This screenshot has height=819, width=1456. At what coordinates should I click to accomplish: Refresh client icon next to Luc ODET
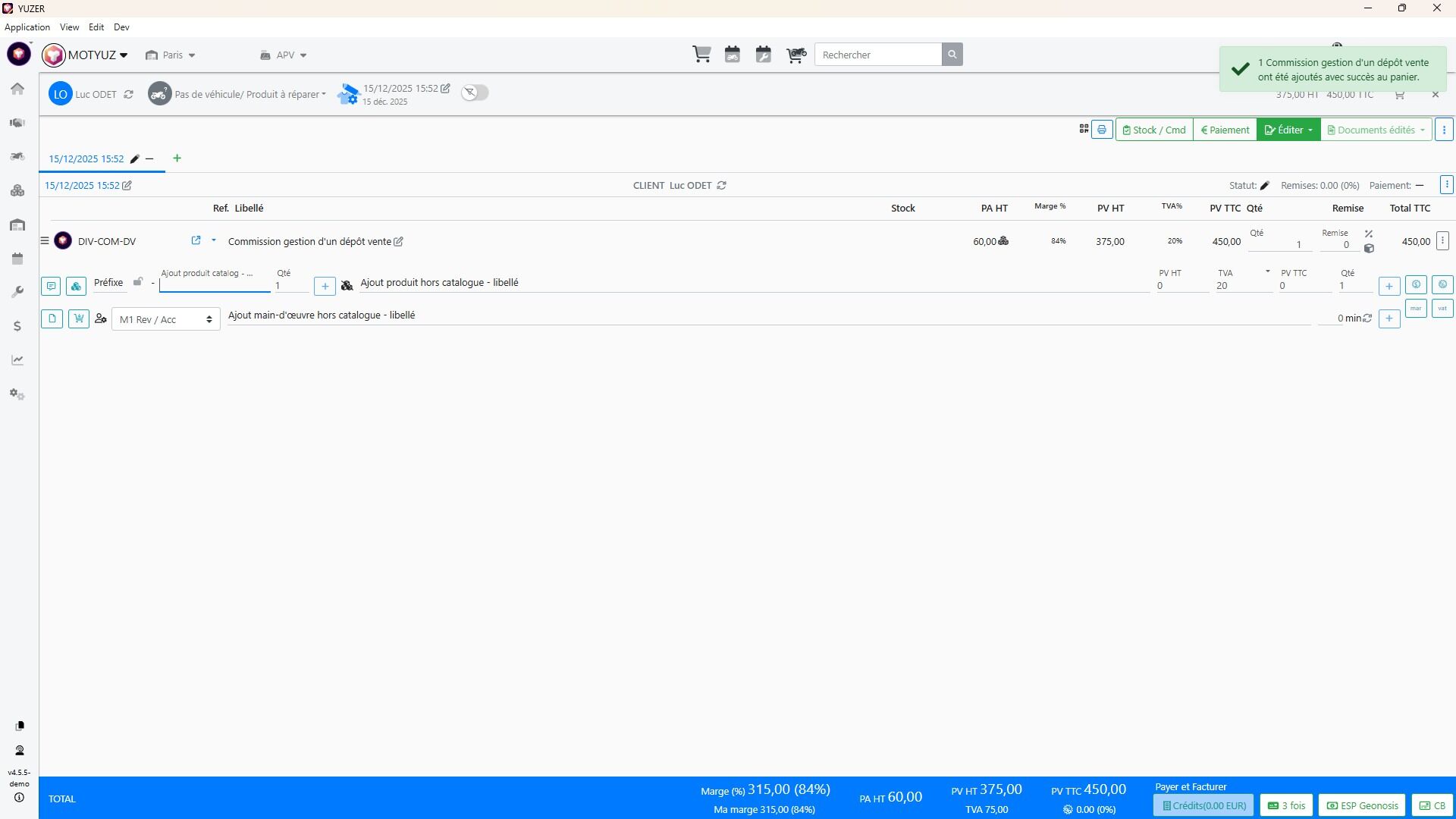pos(129,95)
